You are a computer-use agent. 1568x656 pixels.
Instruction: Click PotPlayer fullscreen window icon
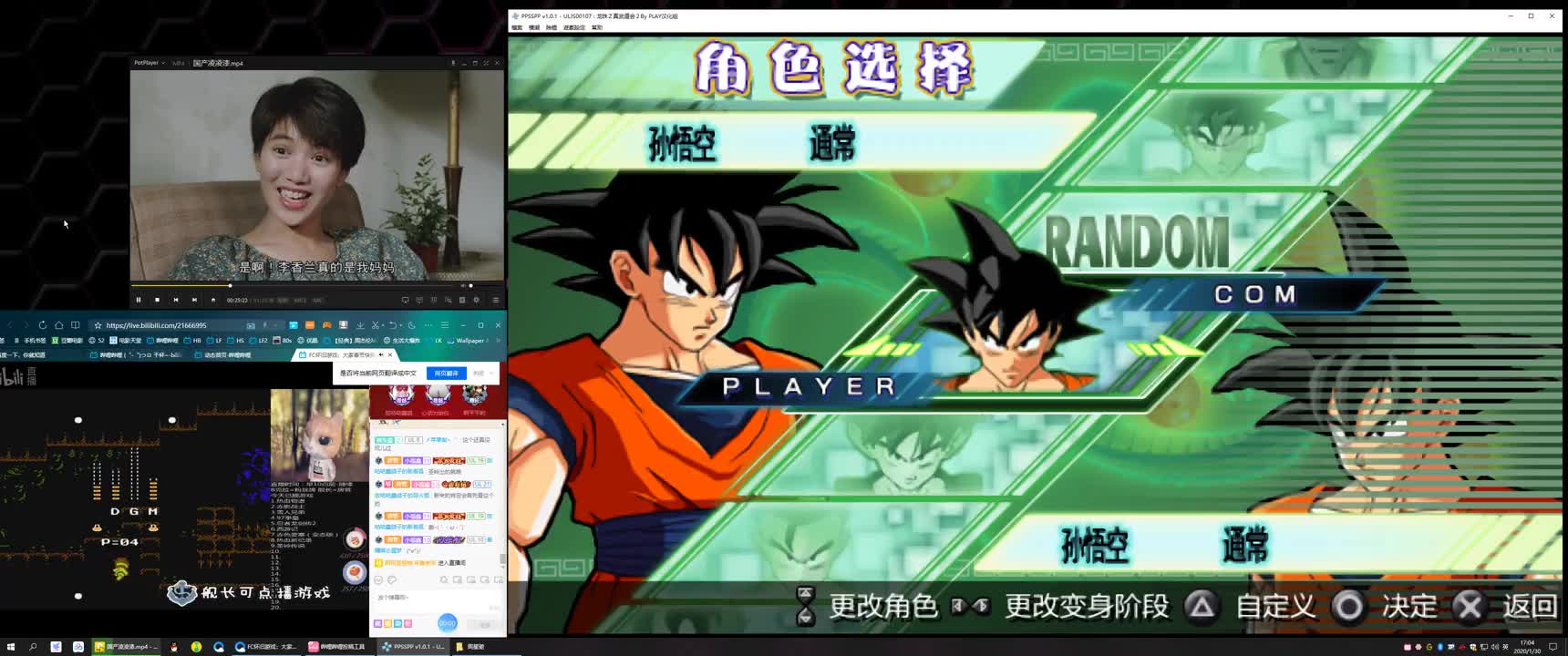[x=486, y=63]
